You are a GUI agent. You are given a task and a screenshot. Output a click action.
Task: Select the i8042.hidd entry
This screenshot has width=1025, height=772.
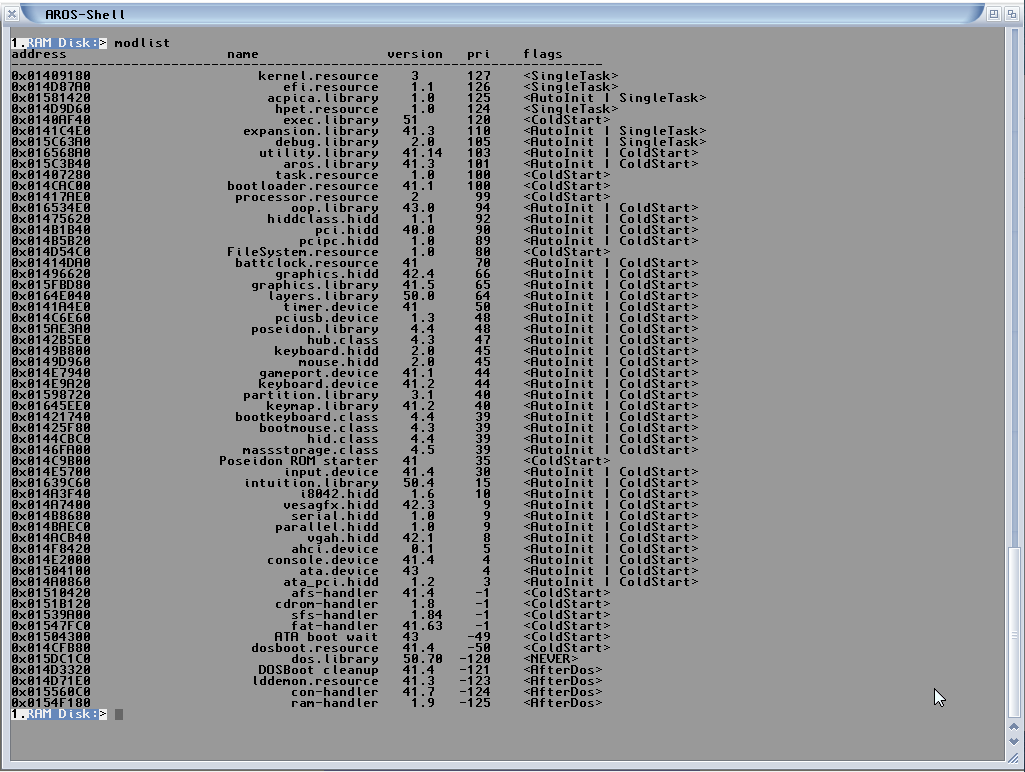coord(339,494)
